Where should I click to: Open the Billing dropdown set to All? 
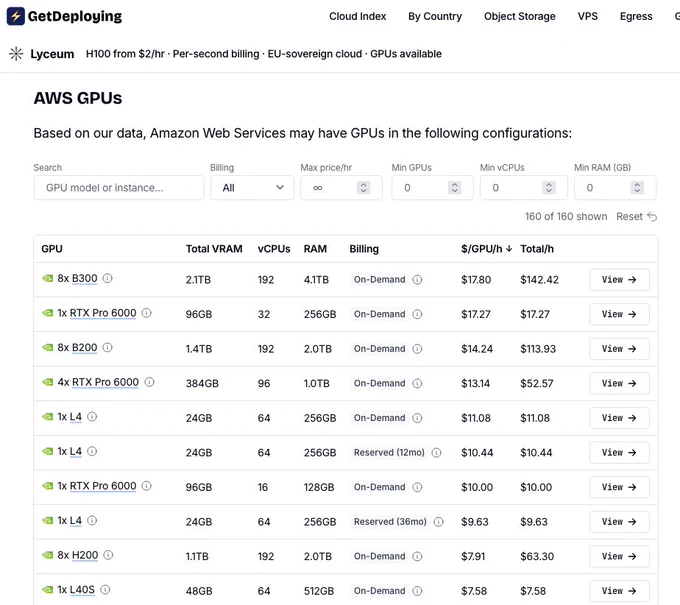[252, 188]
